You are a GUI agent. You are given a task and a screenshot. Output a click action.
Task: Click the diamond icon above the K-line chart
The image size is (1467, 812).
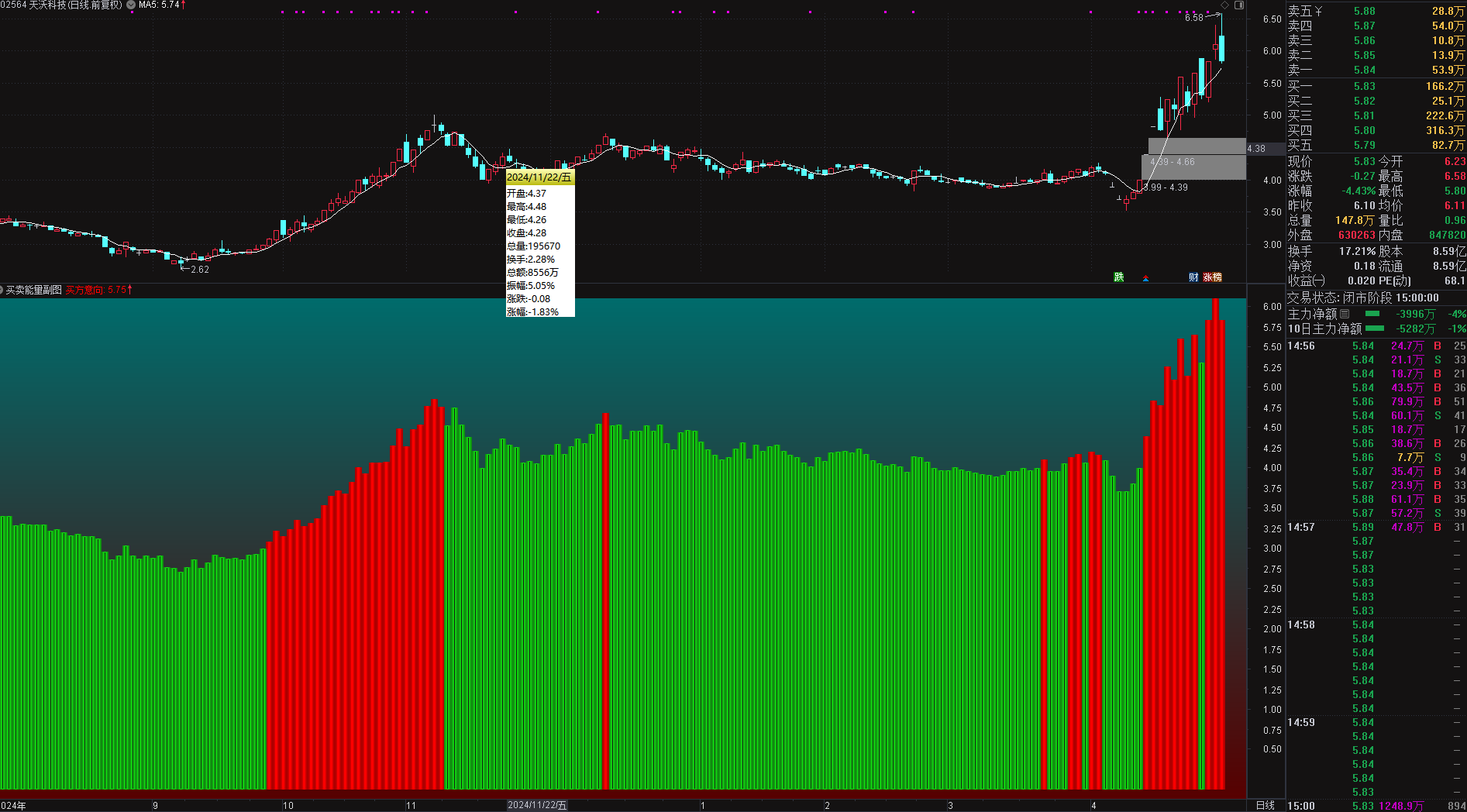pyautogui.click(x=1225, y=5)
